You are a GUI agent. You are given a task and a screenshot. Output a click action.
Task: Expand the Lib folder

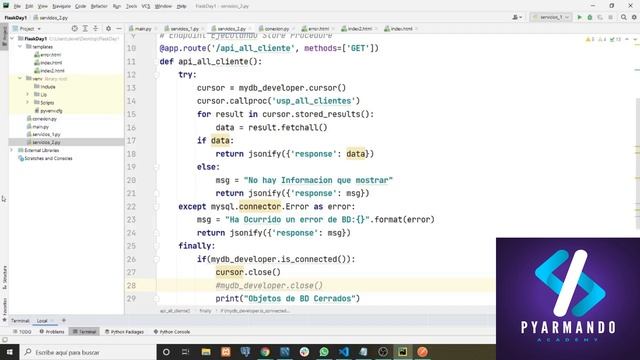(x=28, y=94)
